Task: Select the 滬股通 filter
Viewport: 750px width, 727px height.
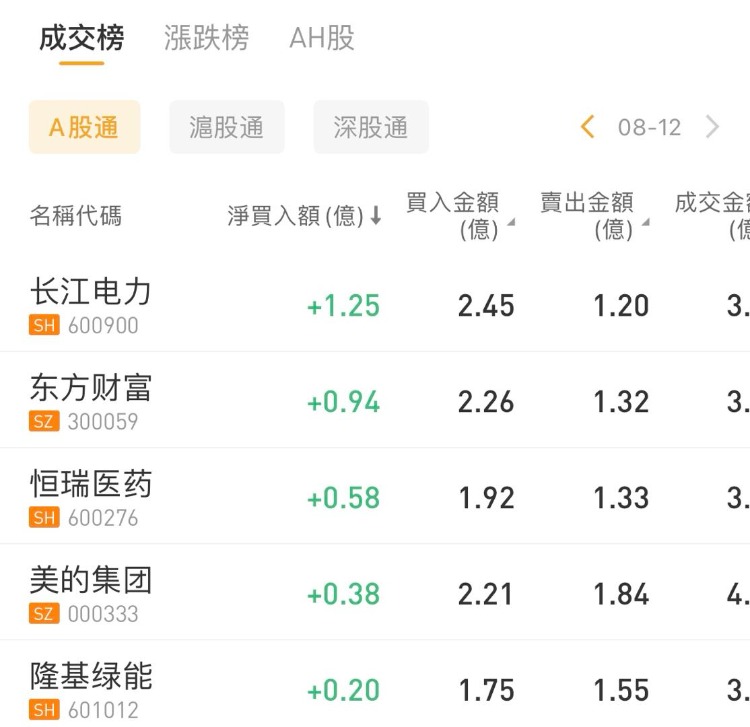Action: coord(227,127)
